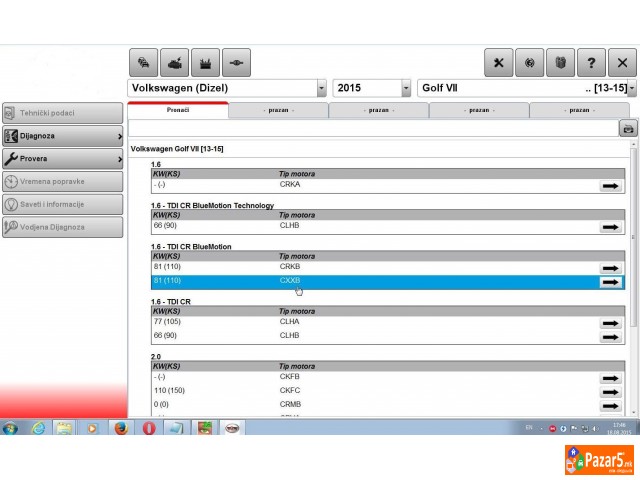The image size is (640, 480).
Task: Open the vehicle selection cars icon
Action: point(143,62)
